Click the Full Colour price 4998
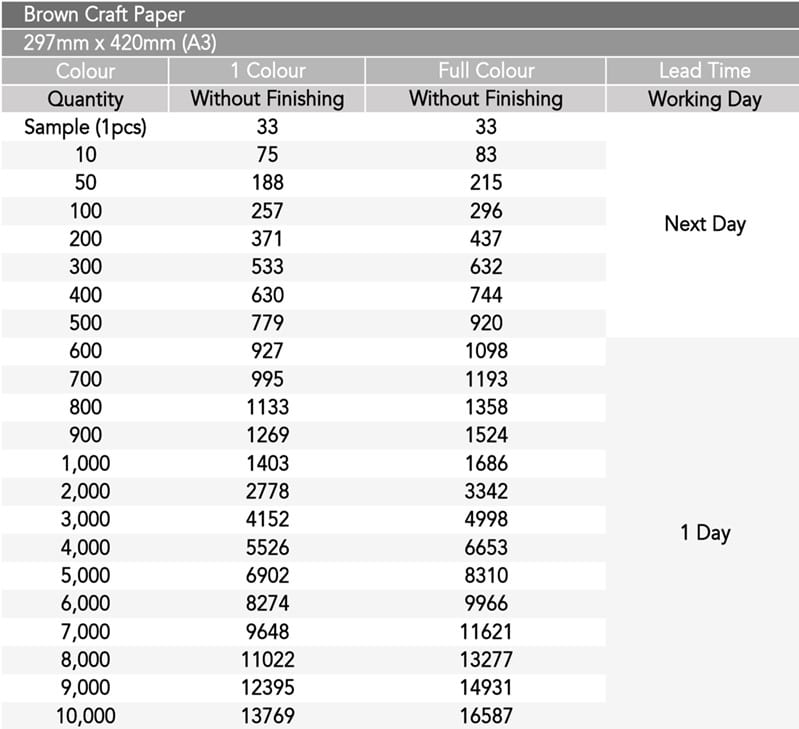This screenshot has height=729, width=799. [x=486, y=519]
